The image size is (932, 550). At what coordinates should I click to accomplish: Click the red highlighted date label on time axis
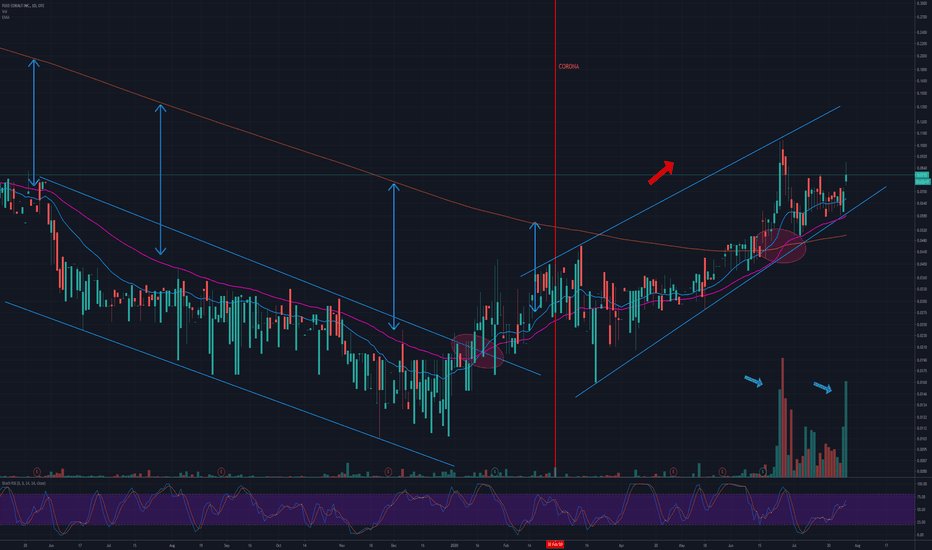(x=555, y=544)
